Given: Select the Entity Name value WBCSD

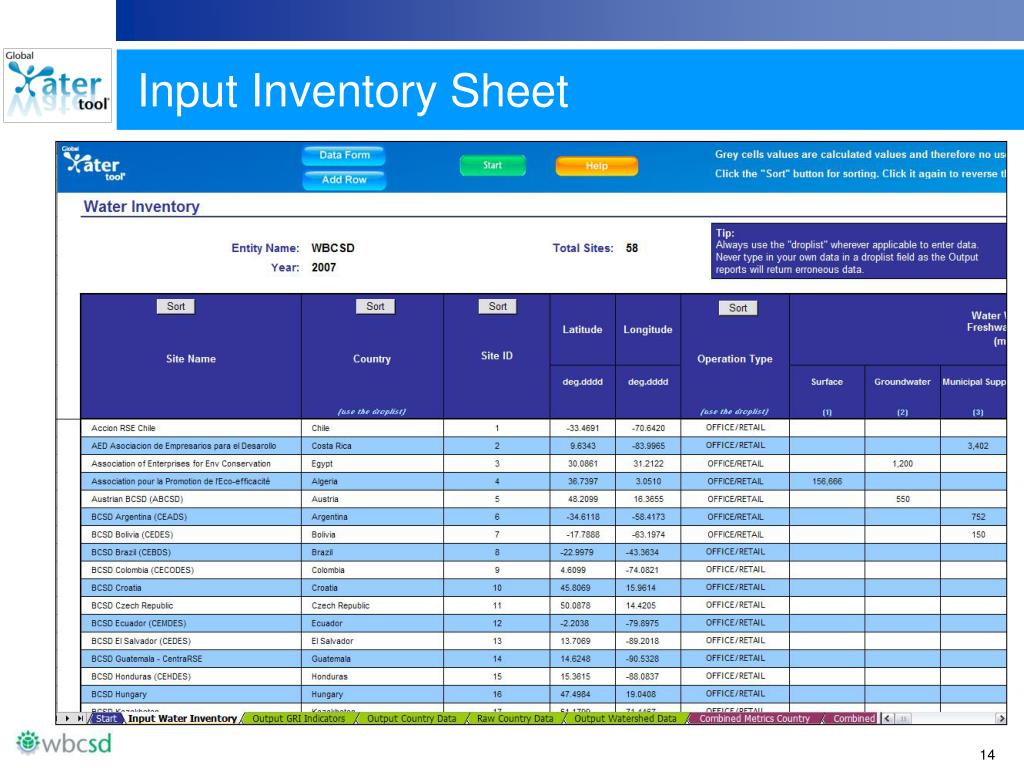Looking at the screenshot, I should tap(333, 248).
